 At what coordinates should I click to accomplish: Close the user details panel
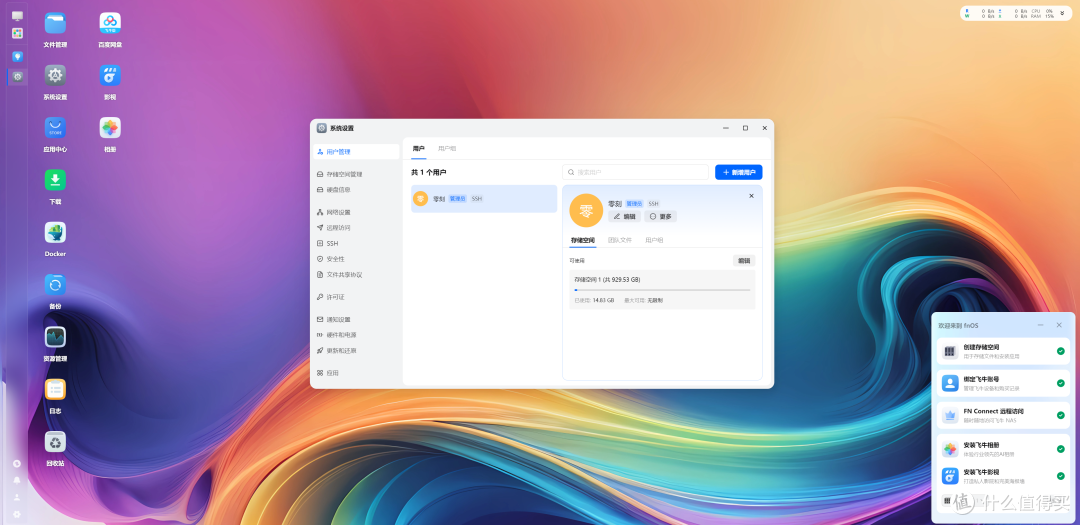click(x=751, y=196)
